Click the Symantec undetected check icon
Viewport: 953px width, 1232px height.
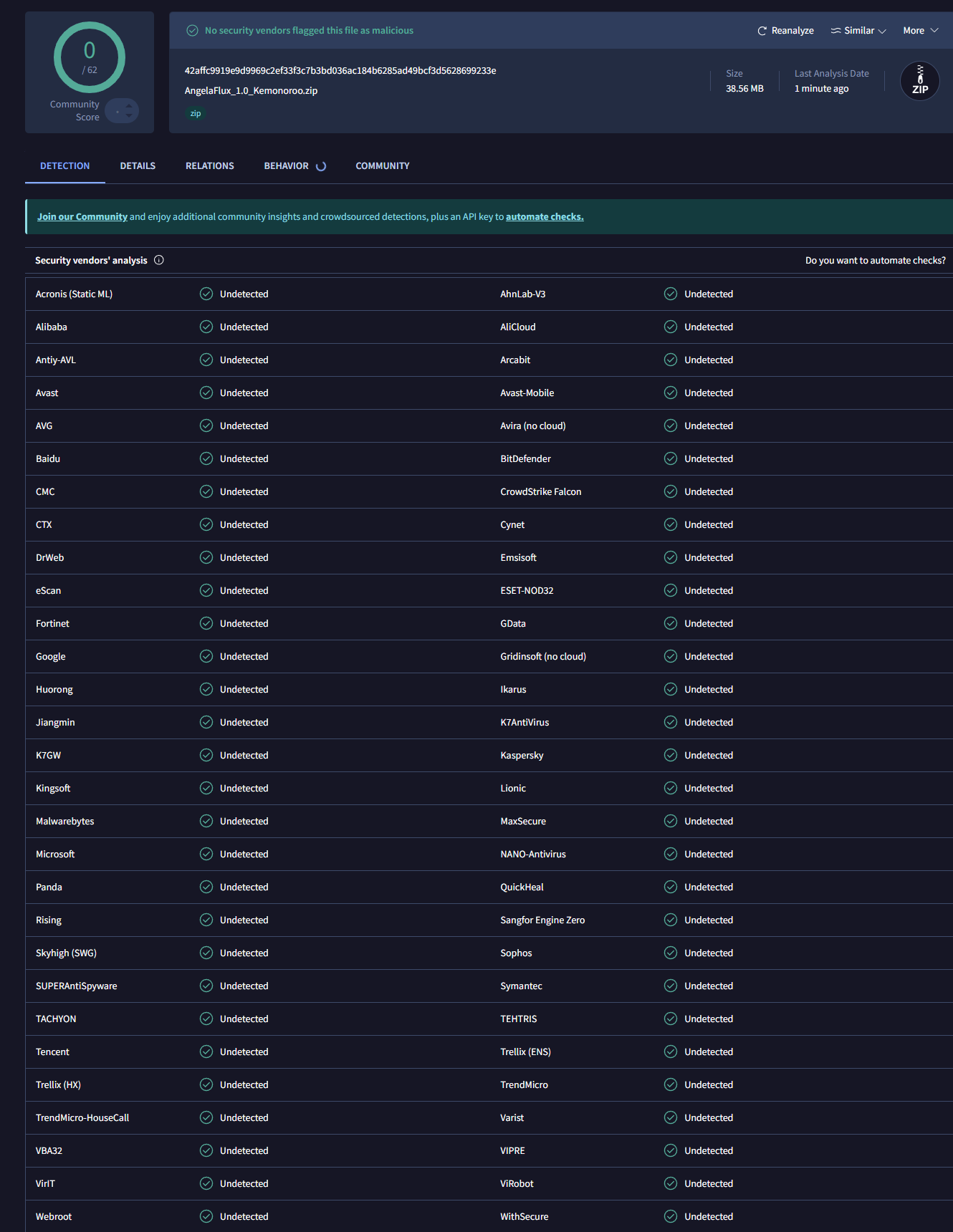tap(671, 986)
